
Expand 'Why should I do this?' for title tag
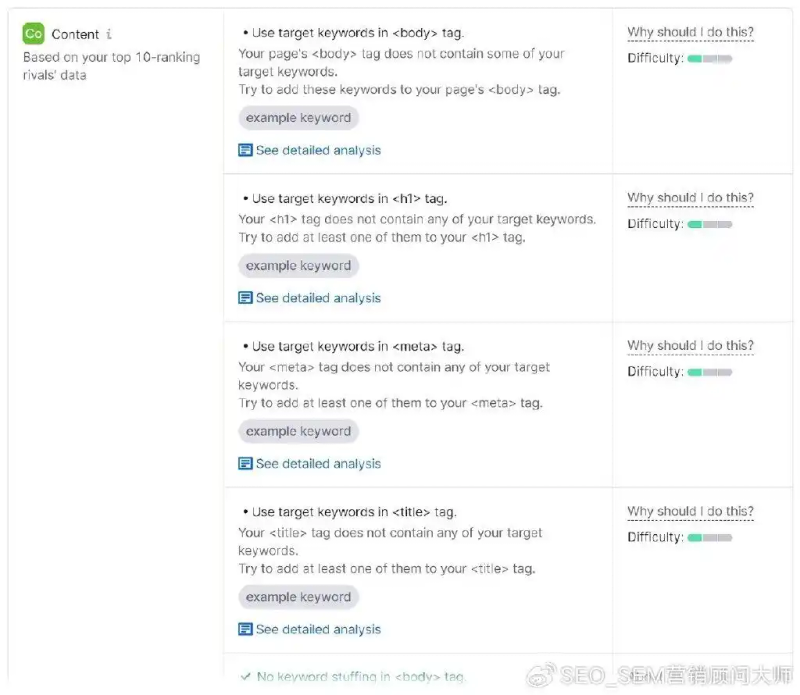(x=690, y=512)
